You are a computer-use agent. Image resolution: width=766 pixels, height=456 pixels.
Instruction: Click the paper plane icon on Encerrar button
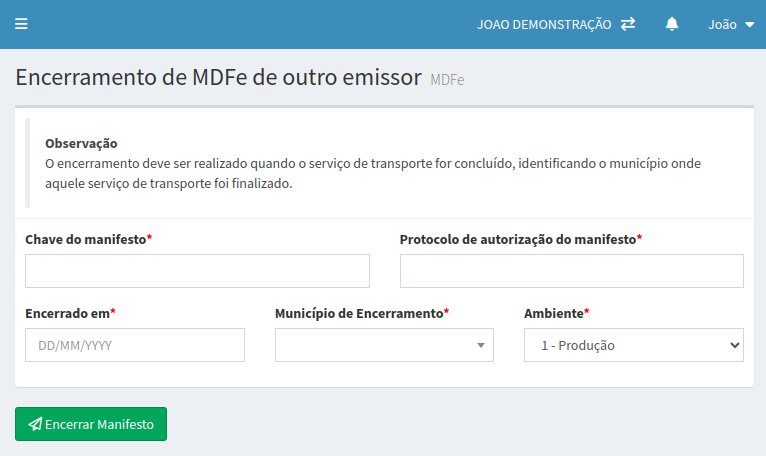(35, 424)
